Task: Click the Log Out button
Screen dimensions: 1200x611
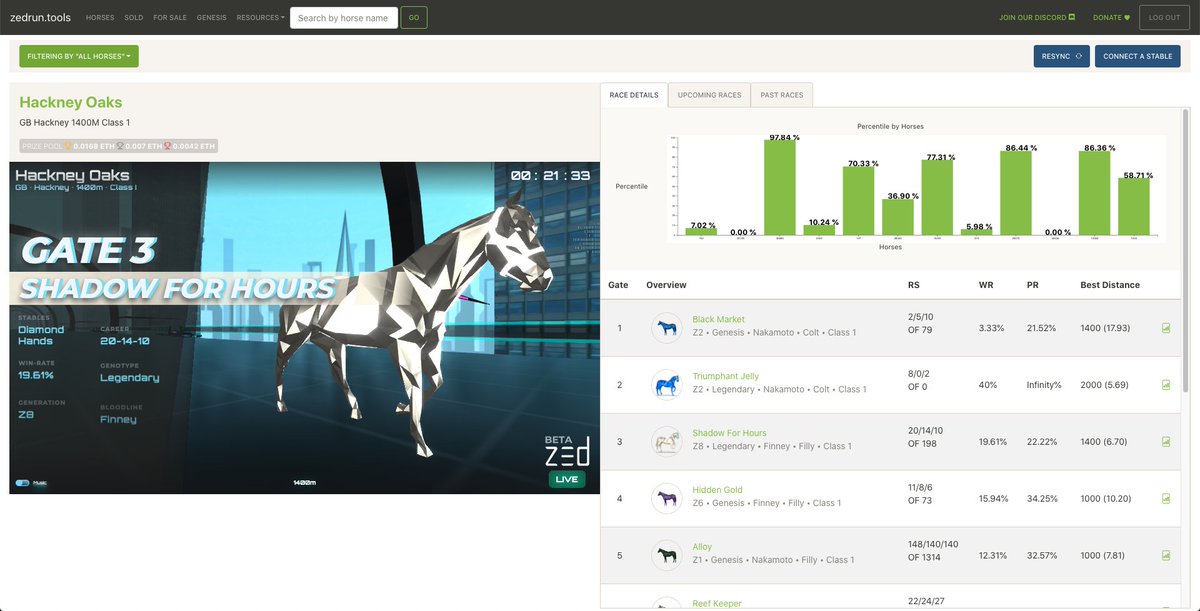Action: tap(1164, 17)
